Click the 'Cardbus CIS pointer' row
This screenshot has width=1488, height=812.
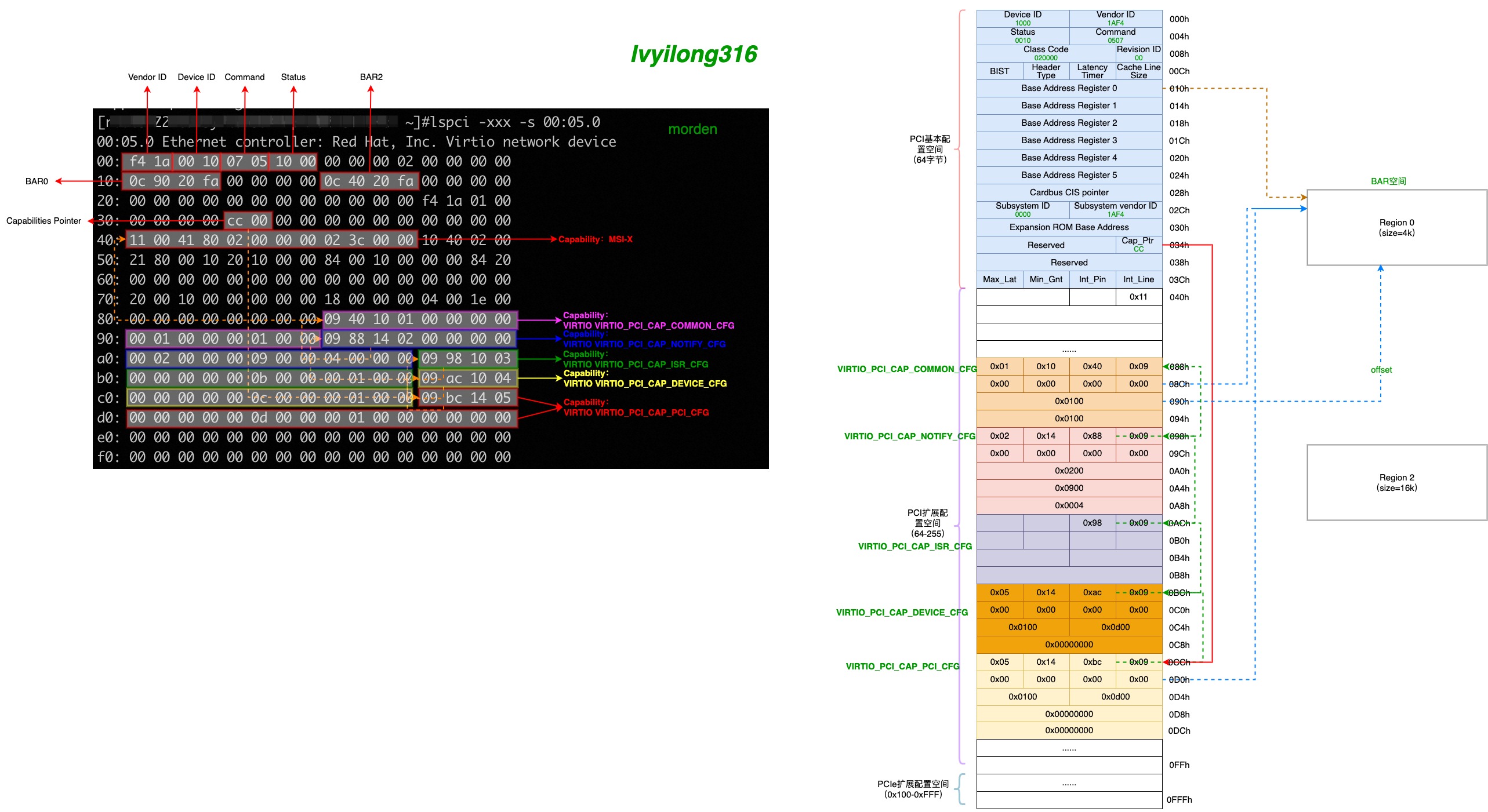point(1069,192)
